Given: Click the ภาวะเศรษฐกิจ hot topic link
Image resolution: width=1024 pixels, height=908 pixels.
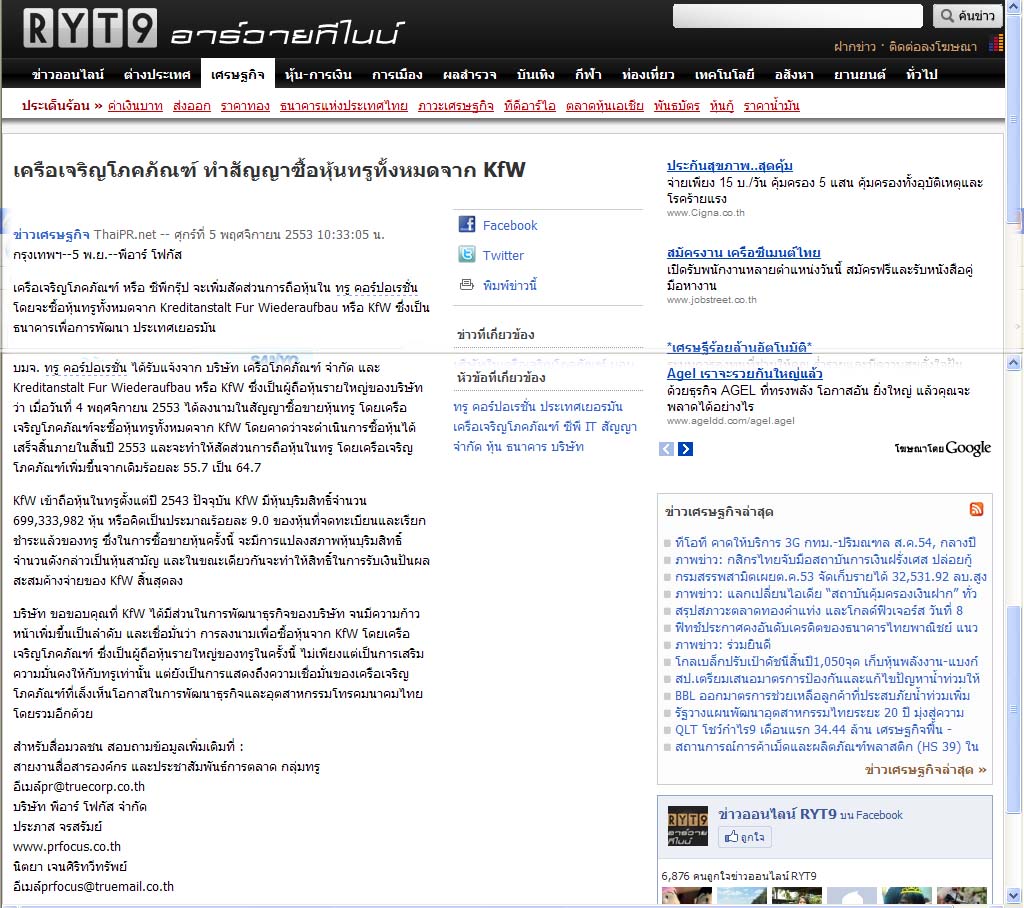Looking at the screenshot, I should pos(456,105).
